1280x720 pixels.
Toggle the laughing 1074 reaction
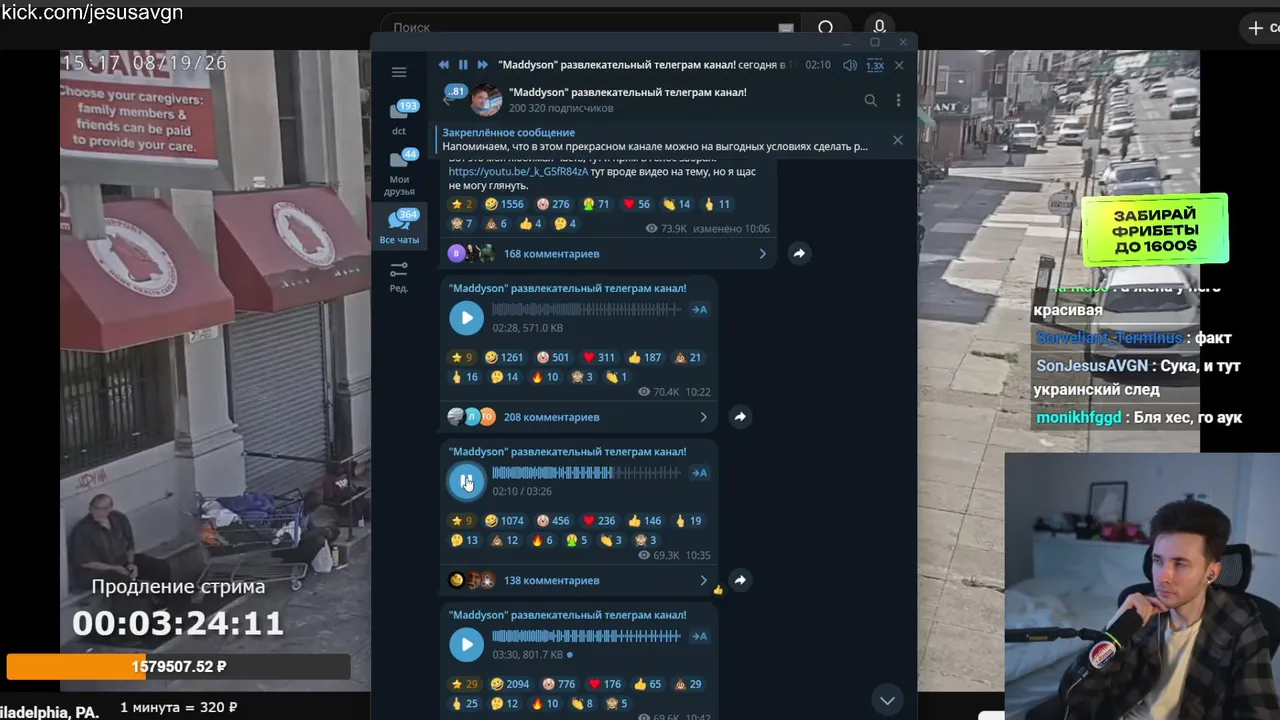coord(504,521)
